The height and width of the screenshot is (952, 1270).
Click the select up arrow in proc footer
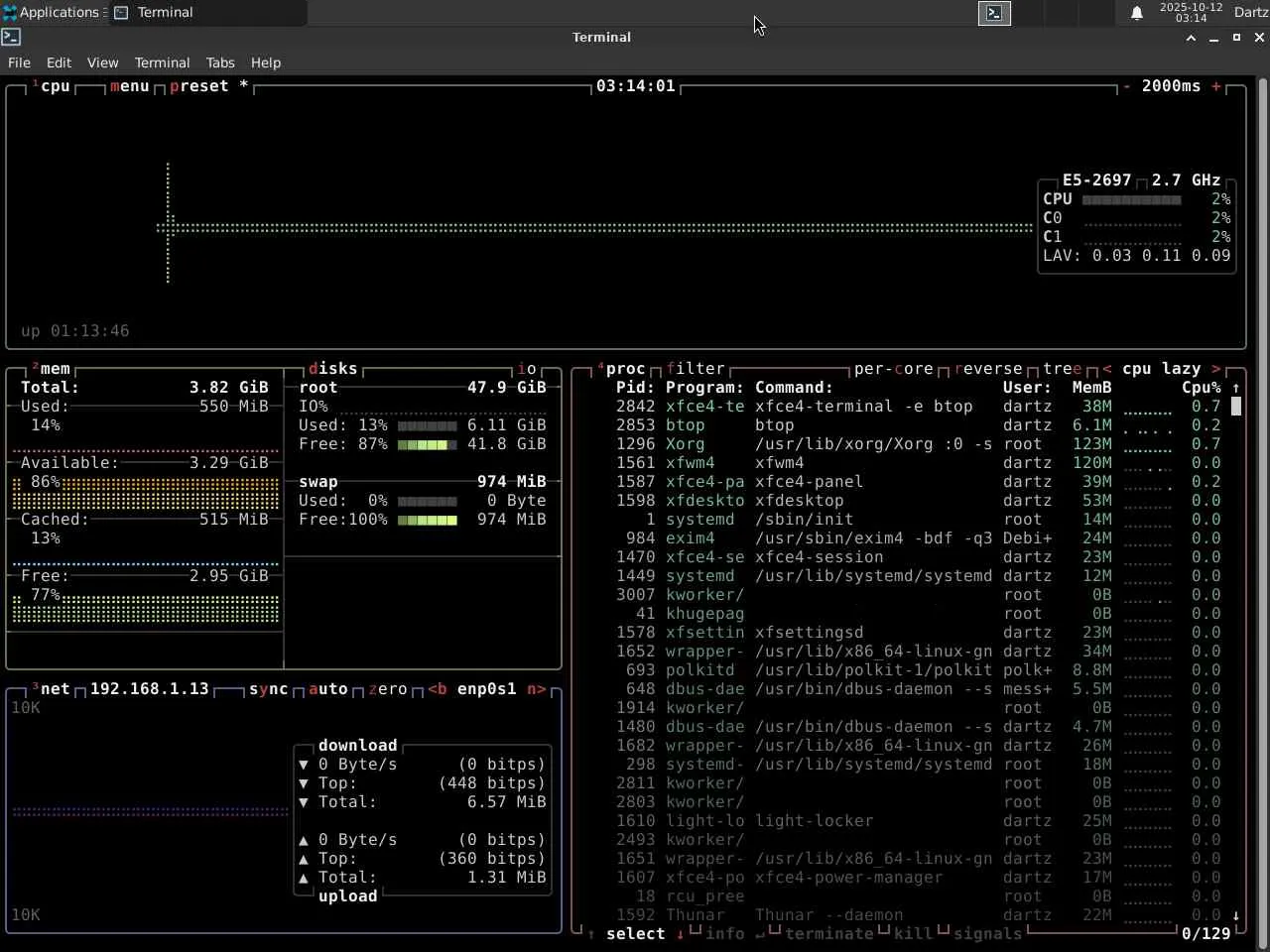[590, 934]
